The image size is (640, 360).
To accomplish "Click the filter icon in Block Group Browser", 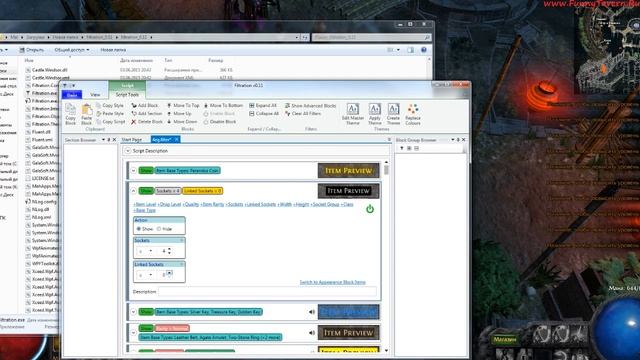I will coord(402,148).
